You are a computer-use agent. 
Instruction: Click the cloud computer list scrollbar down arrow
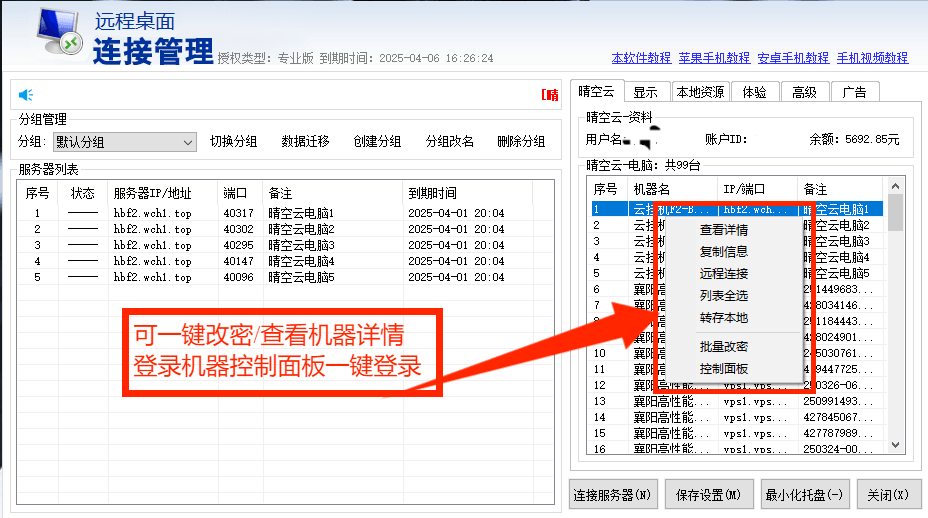pyautogui.click(x=895, y=445)
